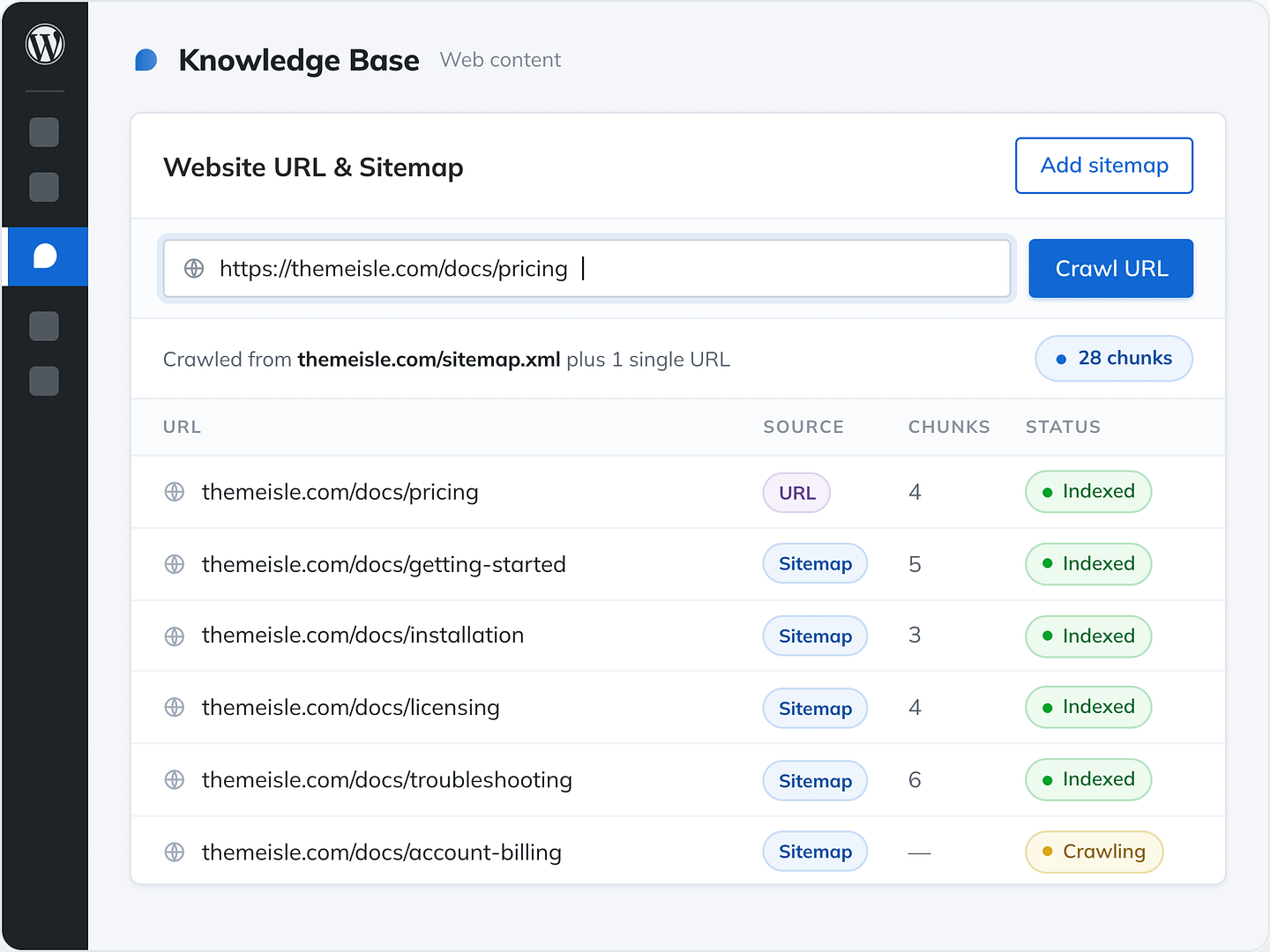The width and height of the screenshot is (1270, 952).
Task: Select the themeisle.com/docs/licensing URL
Action: point(351,707)
